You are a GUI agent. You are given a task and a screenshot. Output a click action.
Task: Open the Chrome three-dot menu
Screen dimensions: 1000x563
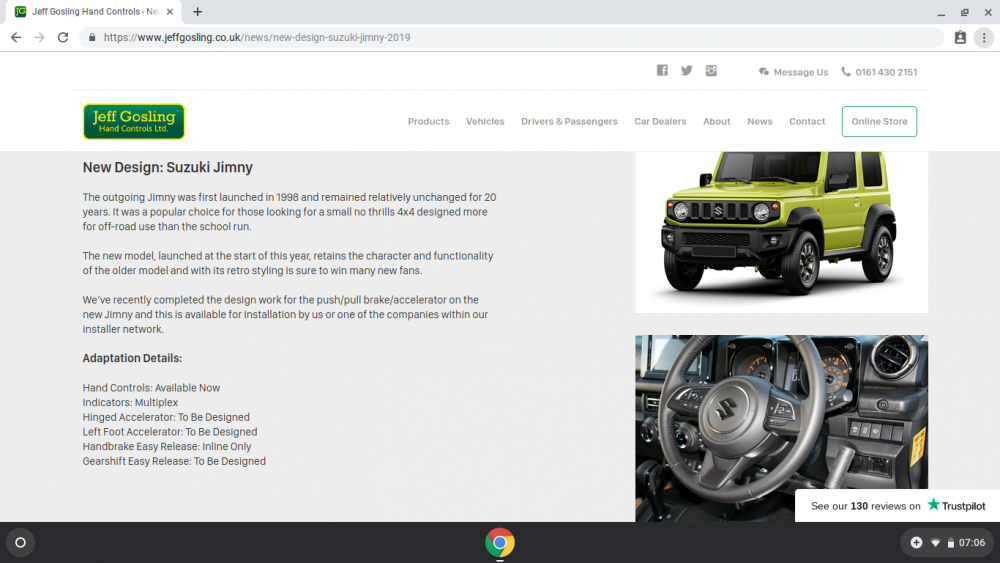click(x=984, y=38)
